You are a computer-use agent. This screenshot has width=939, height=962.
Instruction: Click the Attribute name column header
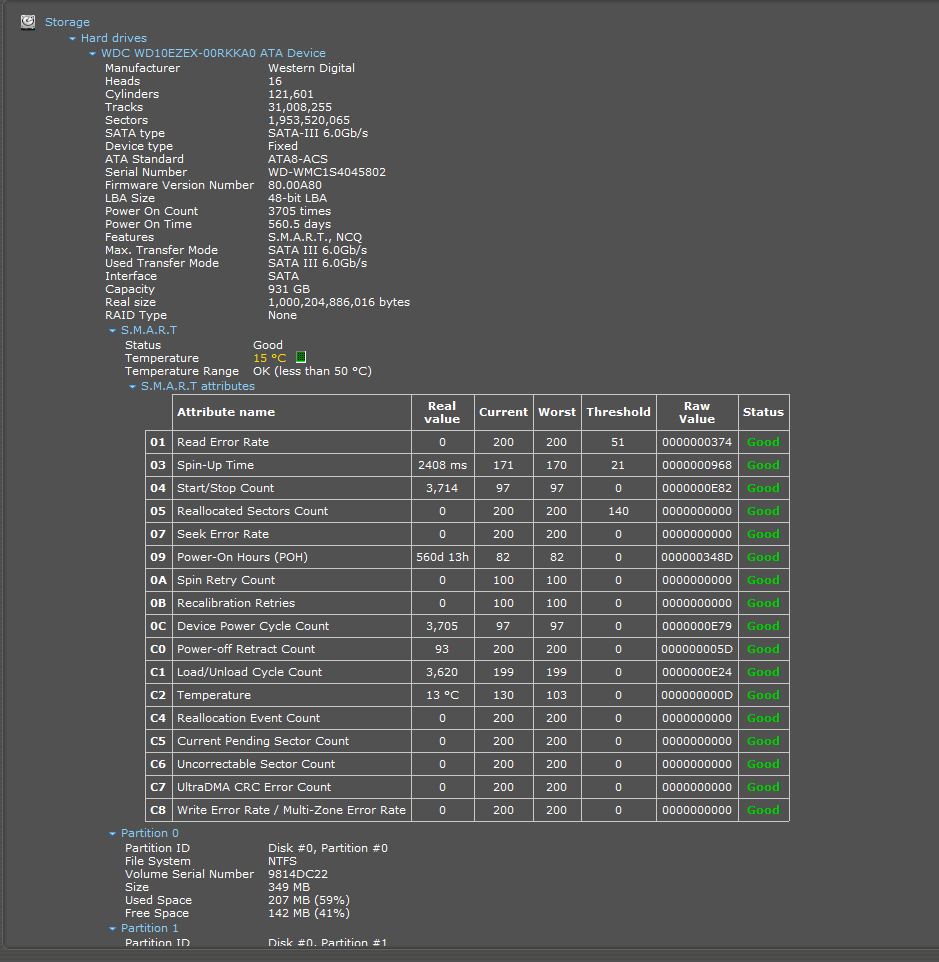coord(225,412)
